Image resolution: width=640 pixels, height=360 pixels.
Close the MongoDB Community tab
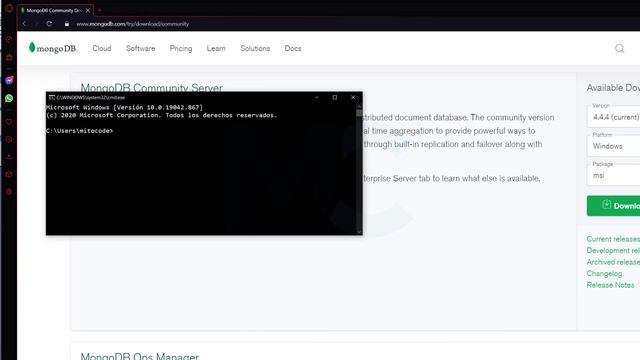pyautogui.click(x=88, y=10)
